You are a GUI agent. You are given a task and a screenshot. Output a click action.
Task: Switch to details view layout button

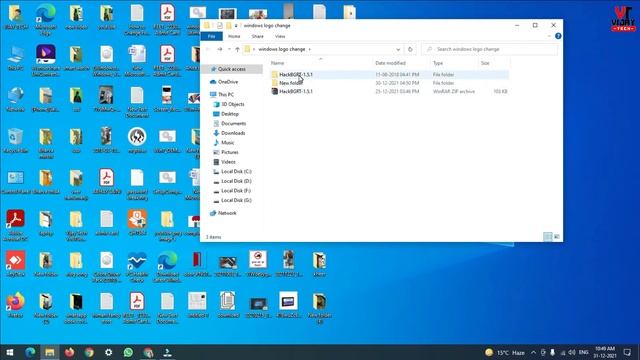click(547, 237)
